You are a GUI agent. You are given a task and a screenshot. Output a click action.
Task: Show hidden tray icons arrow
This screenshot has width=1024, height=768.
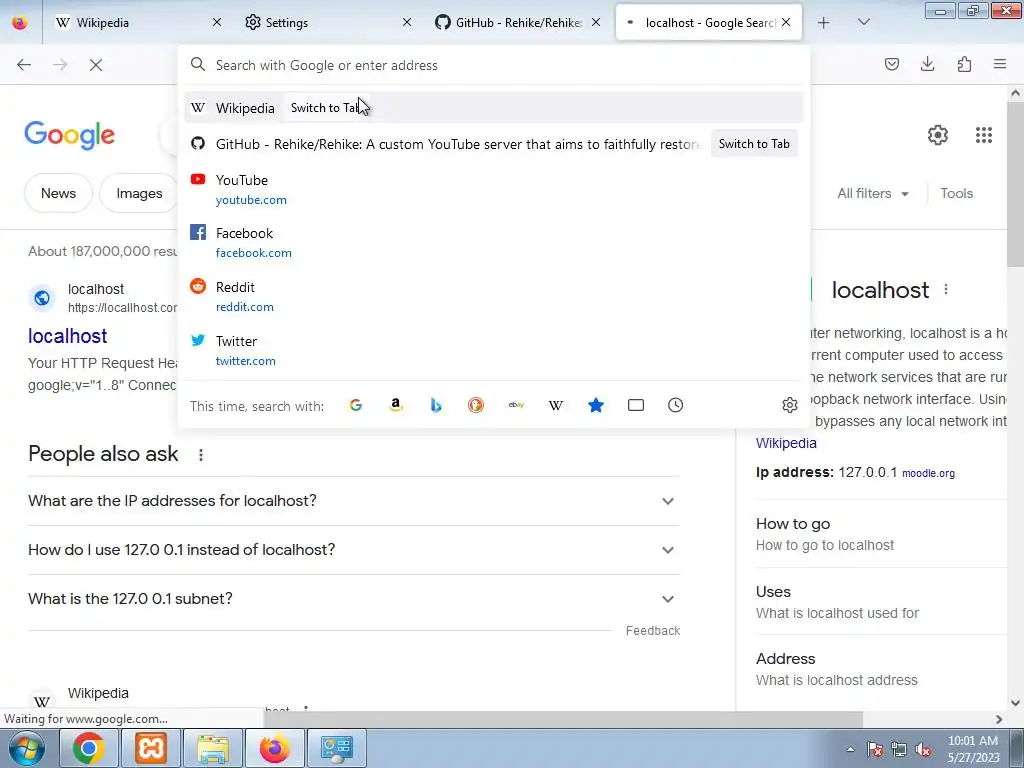tap(850, 750)
